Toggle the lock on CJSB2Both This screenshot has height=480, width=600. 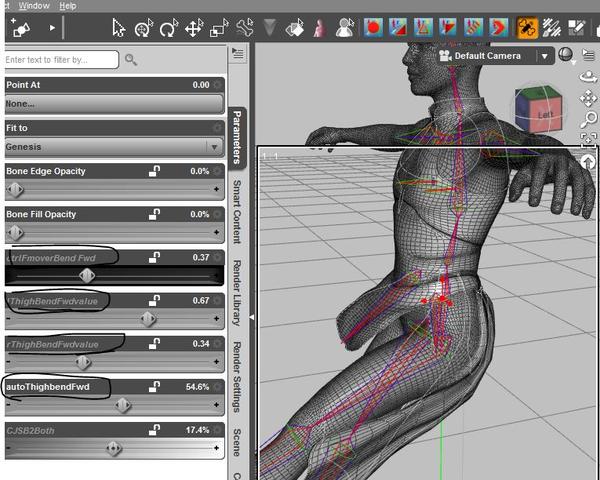tap(155, 430)
